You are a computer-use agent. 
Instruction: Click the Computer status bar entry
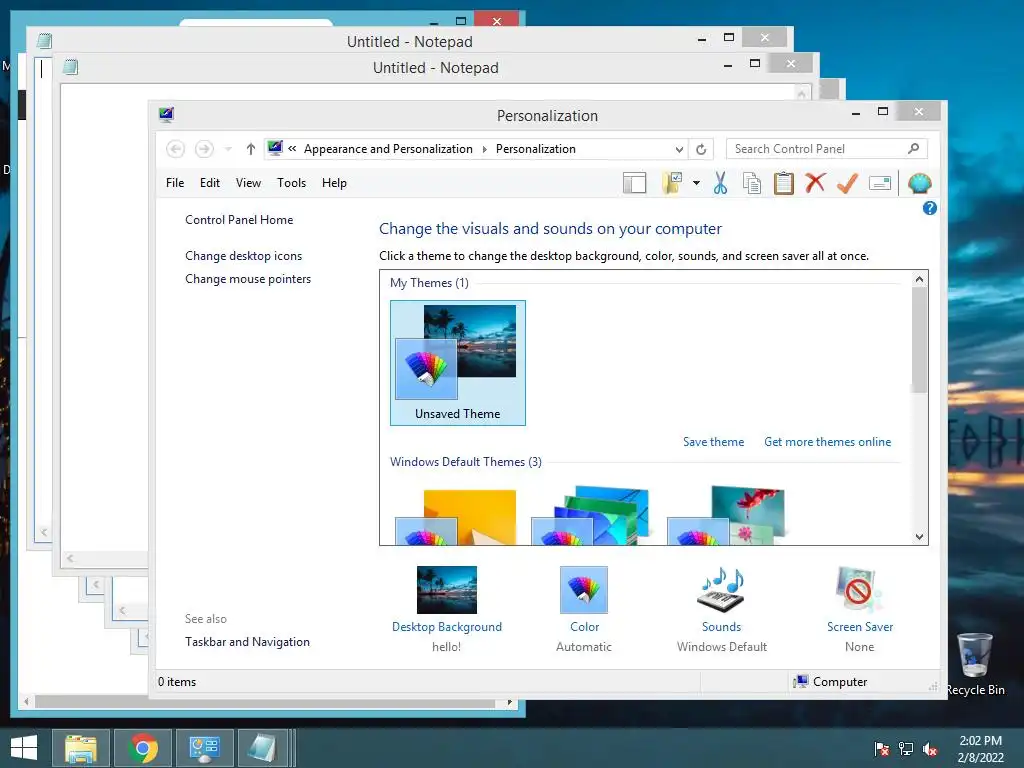pyautogui.click(x=830, y=682)
